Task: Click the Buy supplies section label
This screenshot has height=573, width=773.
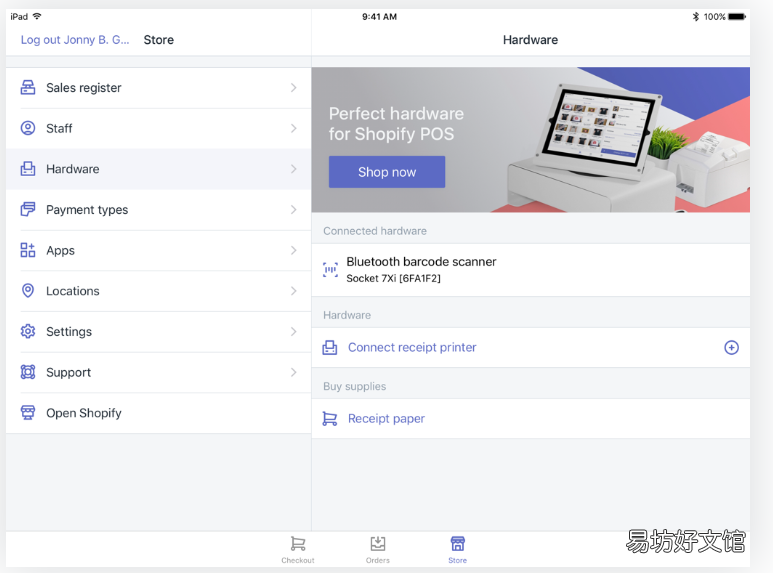Action: (354, 386)
